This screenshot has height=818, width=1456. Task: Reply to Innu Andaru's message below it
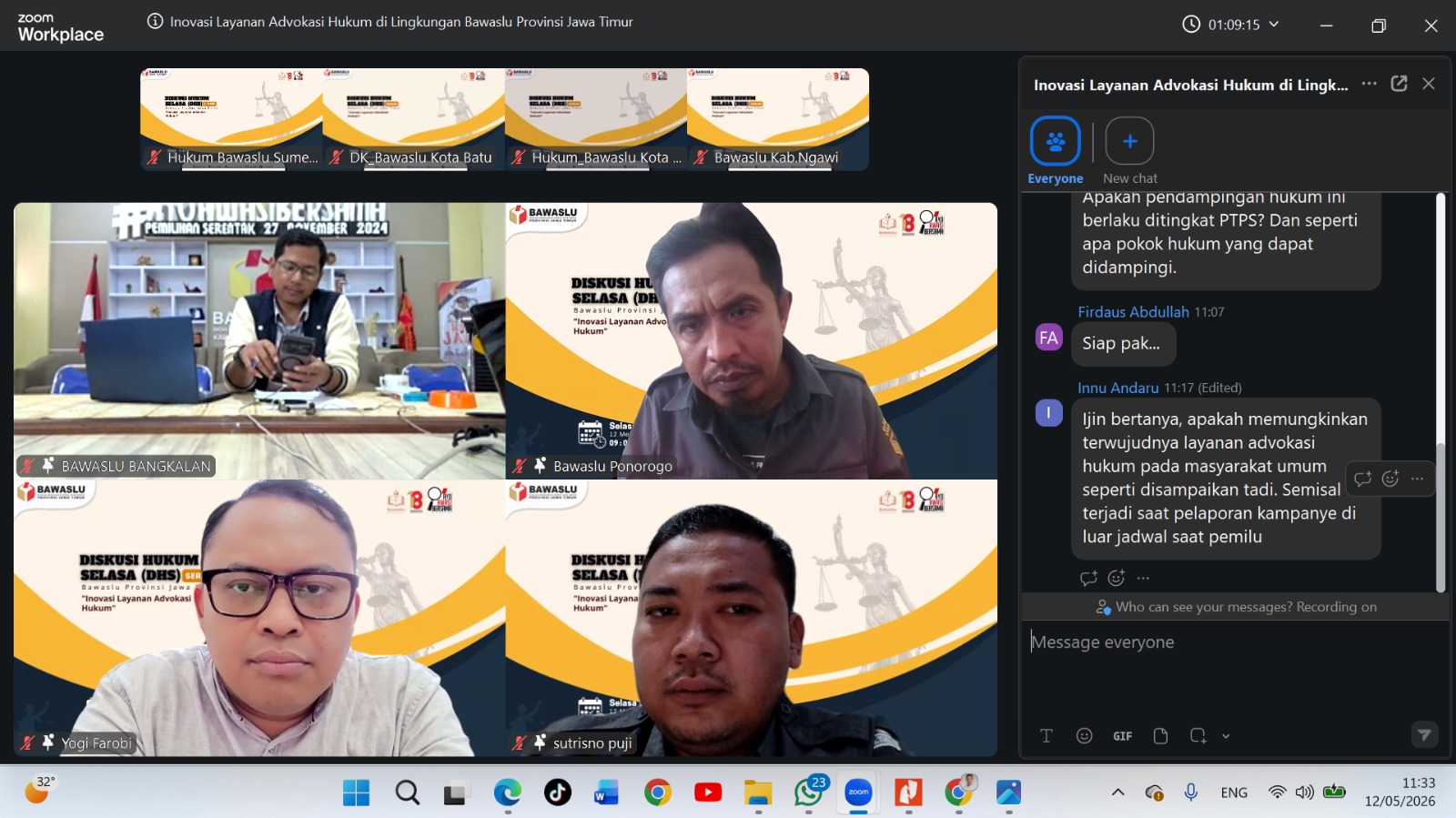tap(1088, 578)
